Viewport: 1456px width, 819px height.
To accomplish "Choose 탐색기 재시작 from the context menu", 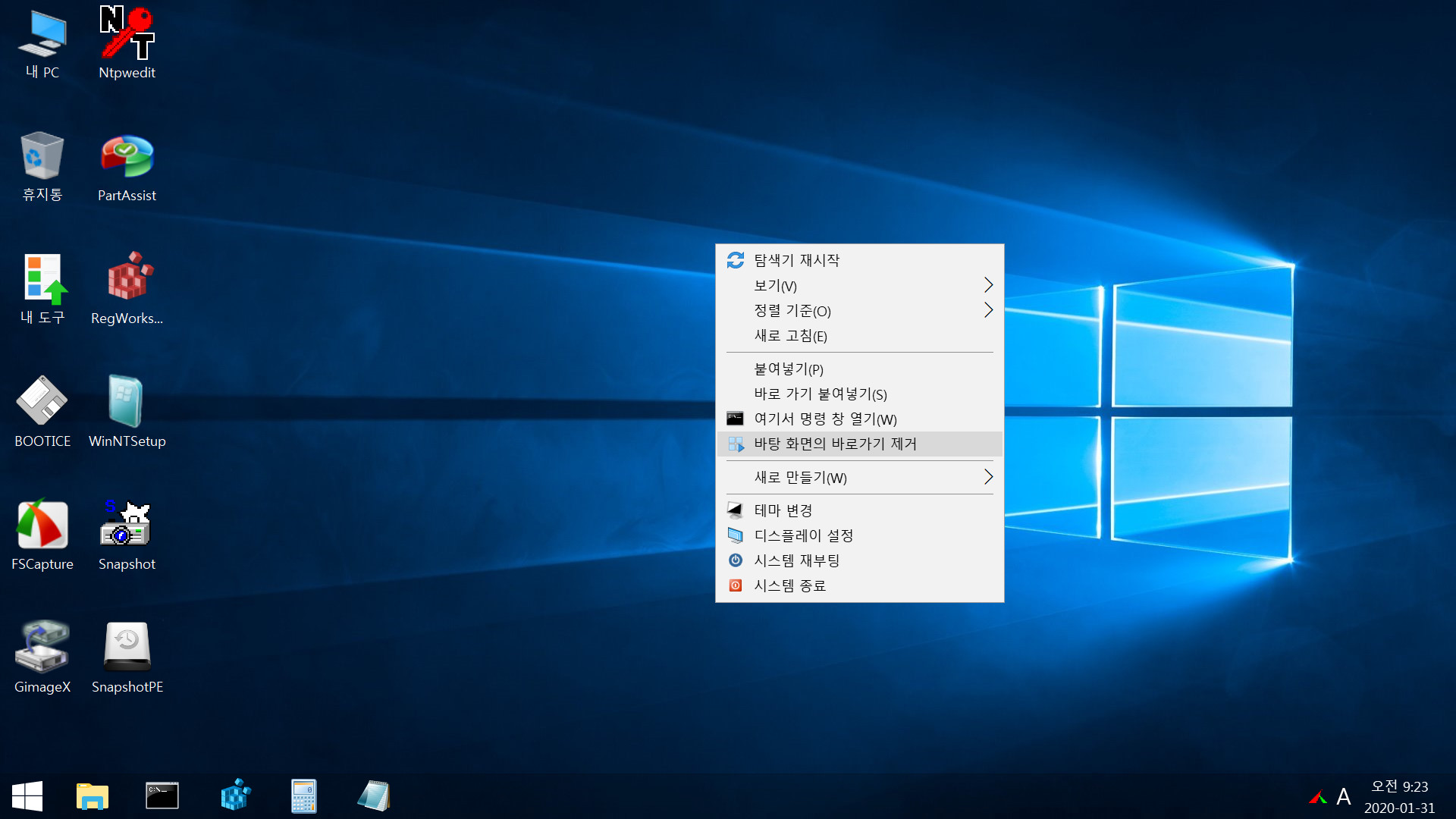I will (860, 260).
